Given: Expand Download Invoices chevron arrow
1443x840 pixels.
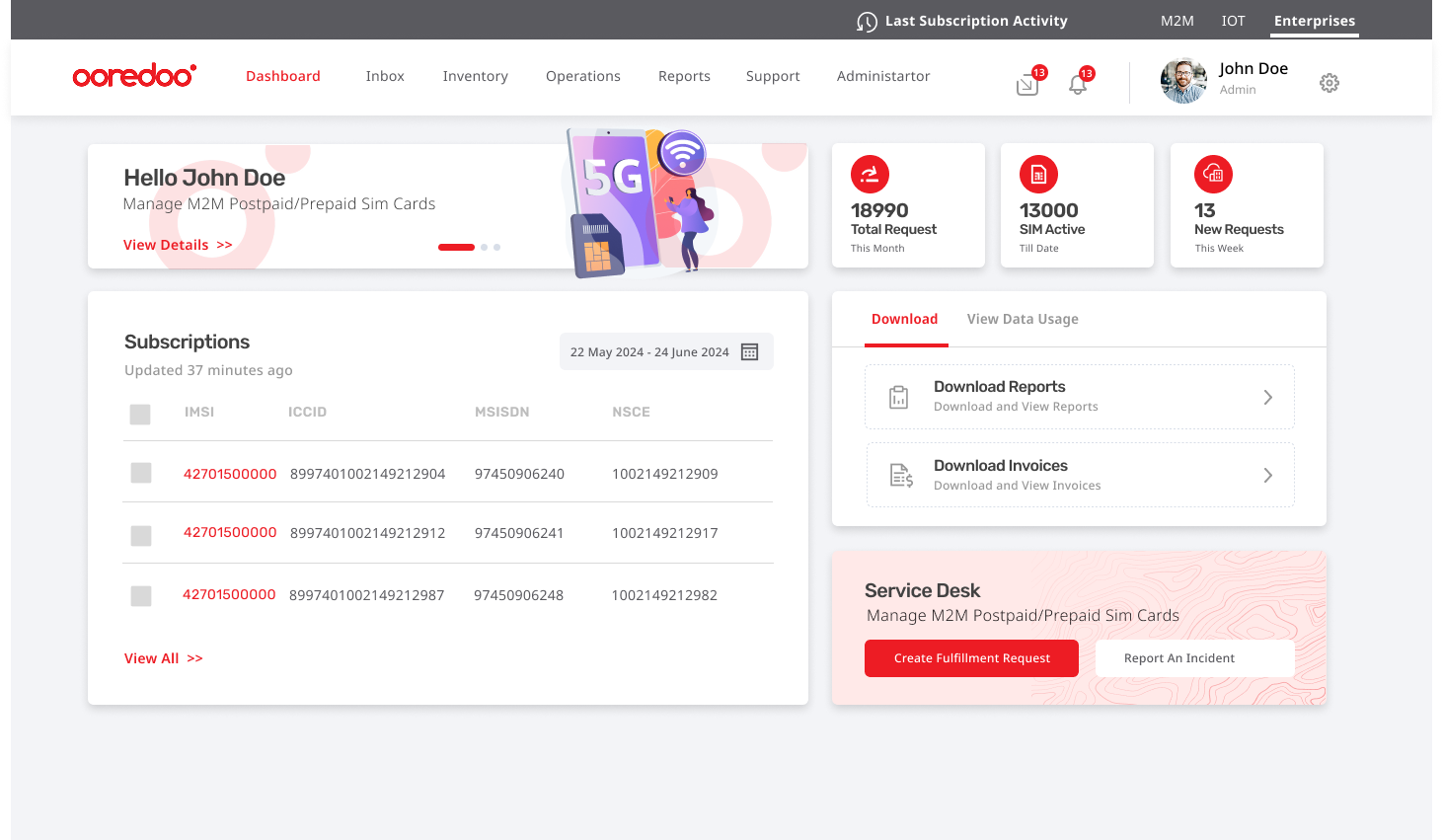Looking at the screenshot, I should (x=1268, y=476).
